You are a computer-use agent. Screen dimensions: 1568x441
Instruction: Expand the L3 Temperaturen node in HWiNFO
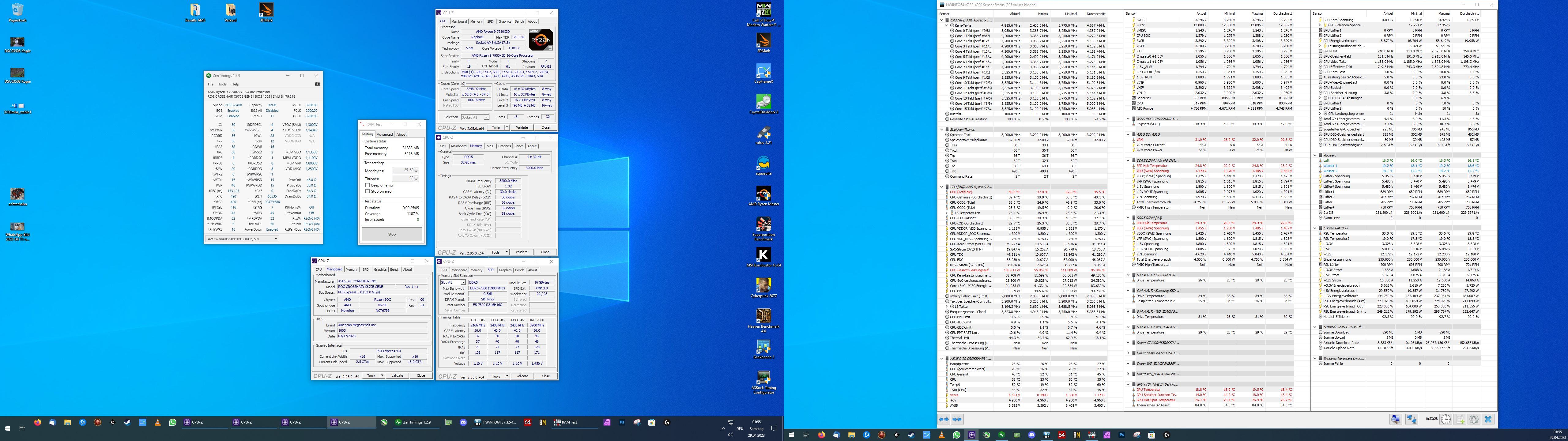pyautogui.click(x=946, y=213)
